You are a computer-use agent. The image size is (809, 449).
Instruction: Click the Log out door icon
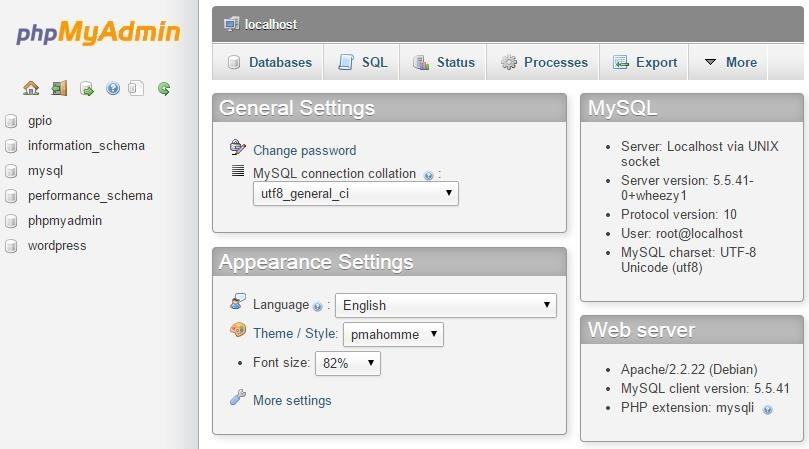tap(59, 88)
